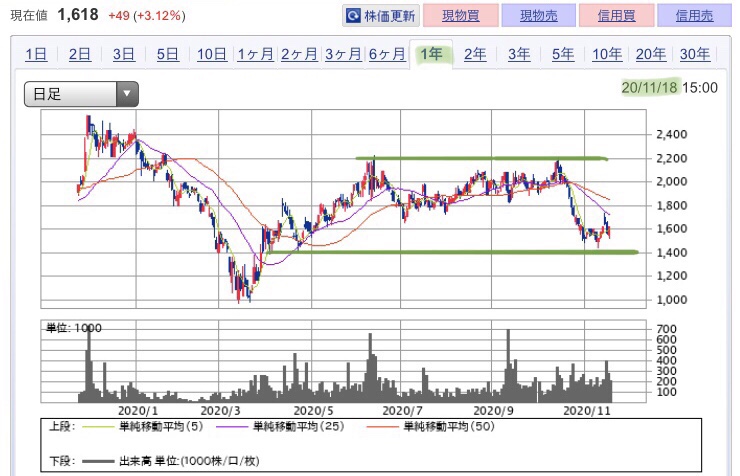
Task: Show the 3年 chart period
Action: coord(519,54)
